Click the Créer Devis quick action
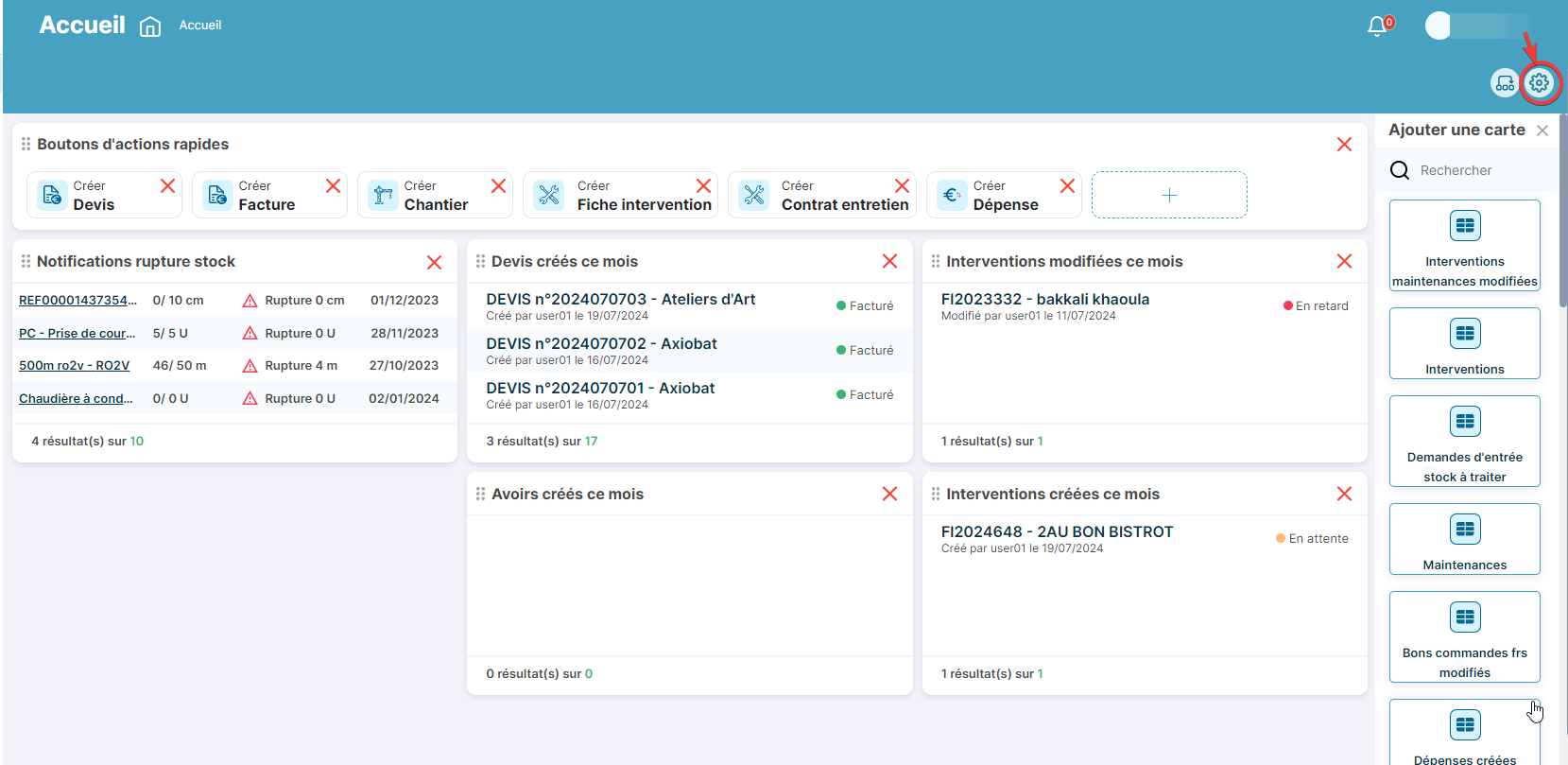The width and height of the screenshot is (1568, 765). [93, 195]
